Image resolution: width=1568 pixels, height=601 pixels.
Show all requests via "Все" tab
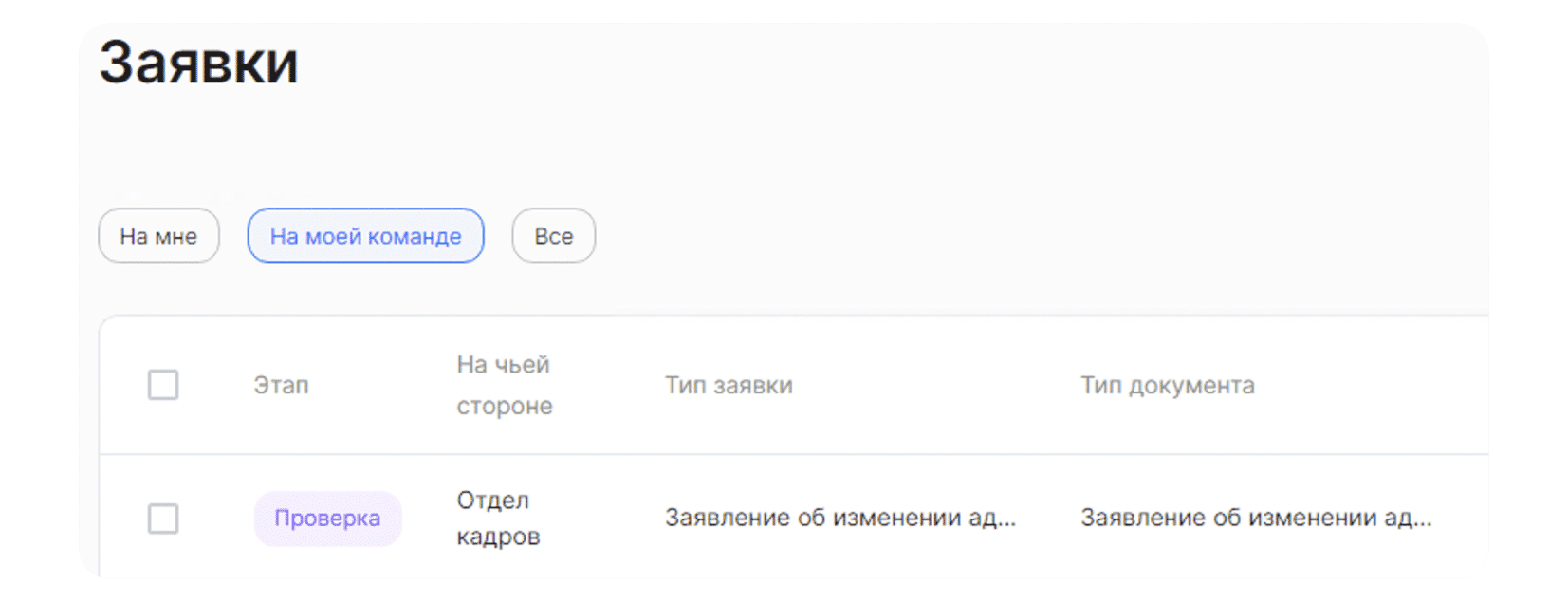tap(553, 236)
